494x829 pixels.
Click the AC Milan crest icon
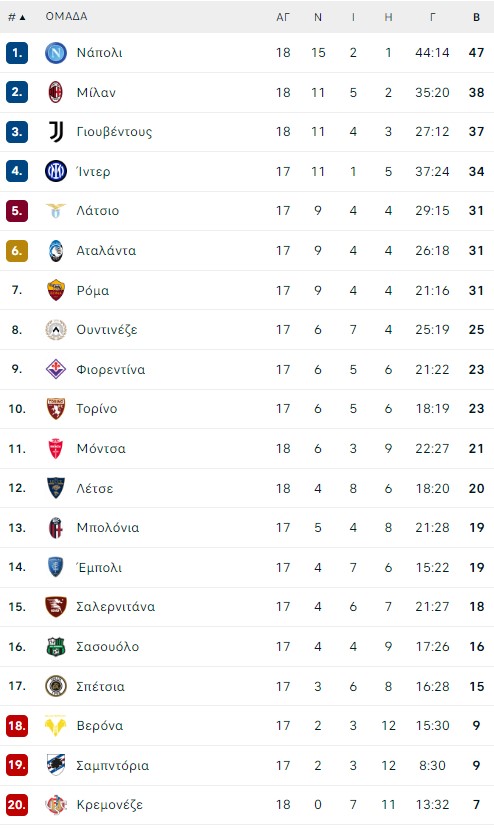(x=56, y=92)
